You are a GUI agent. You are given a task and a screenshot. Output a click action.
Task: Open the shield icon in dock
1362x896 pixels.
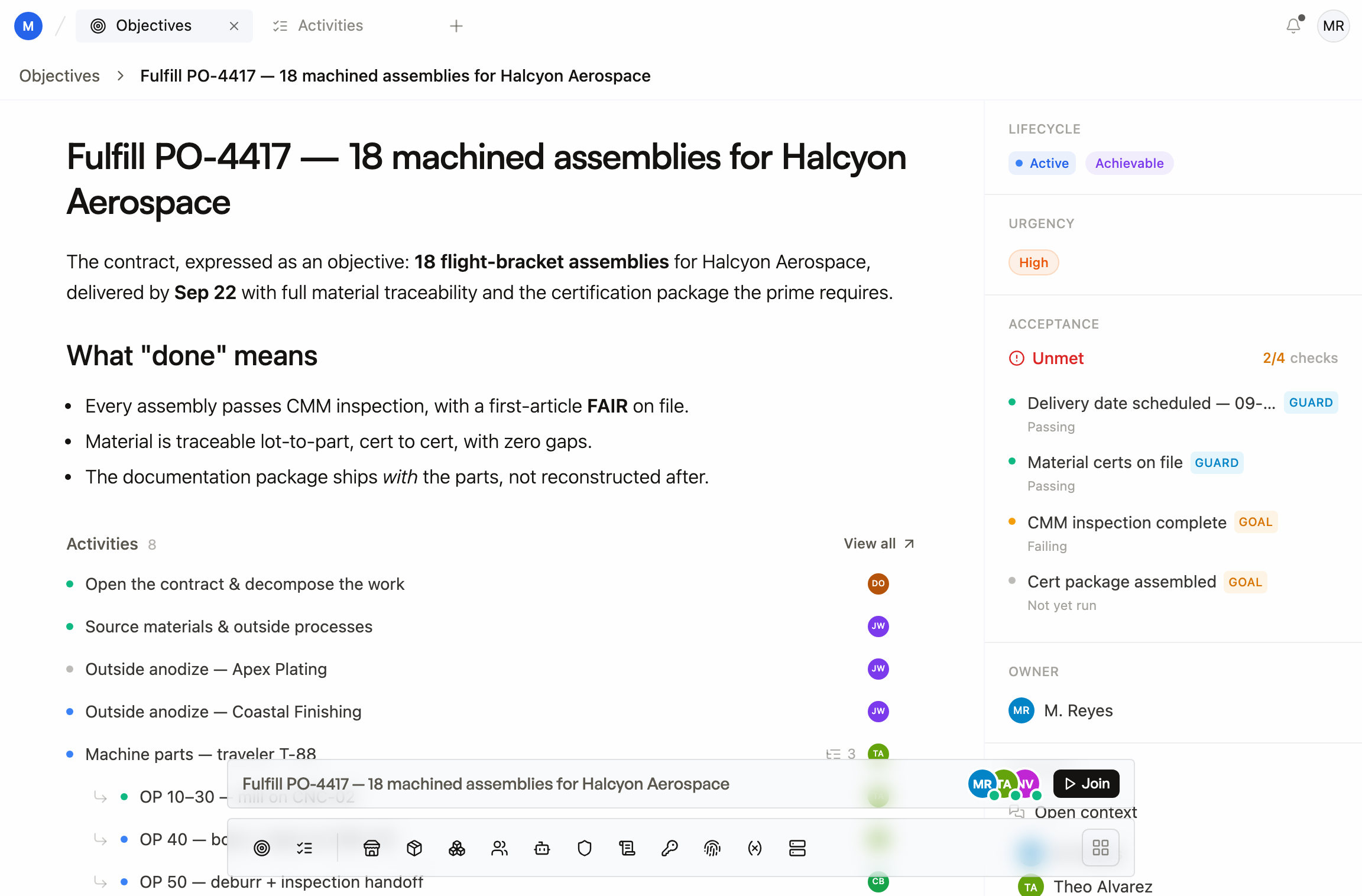[585, 849]
